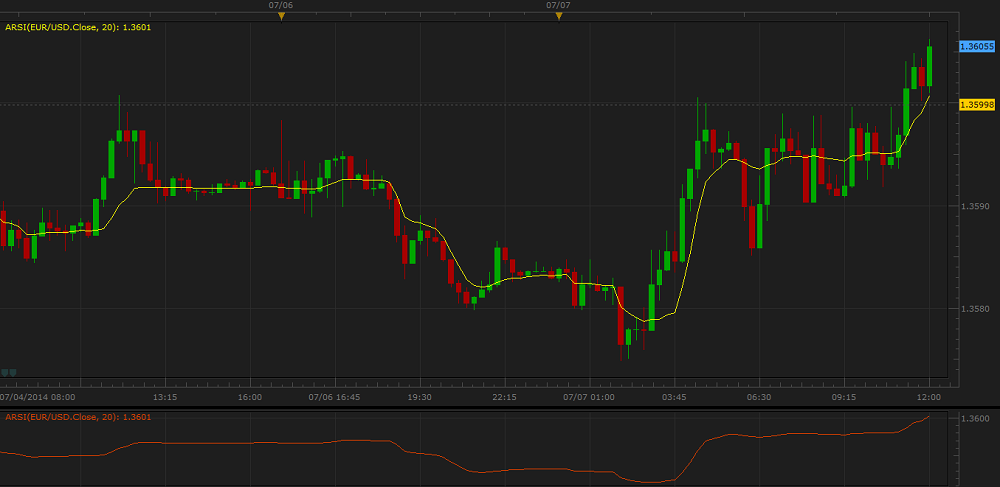Click the 19:30 time axis label
The width and height of the screenshot is (1000, 487).
click(x=420, y=397)
